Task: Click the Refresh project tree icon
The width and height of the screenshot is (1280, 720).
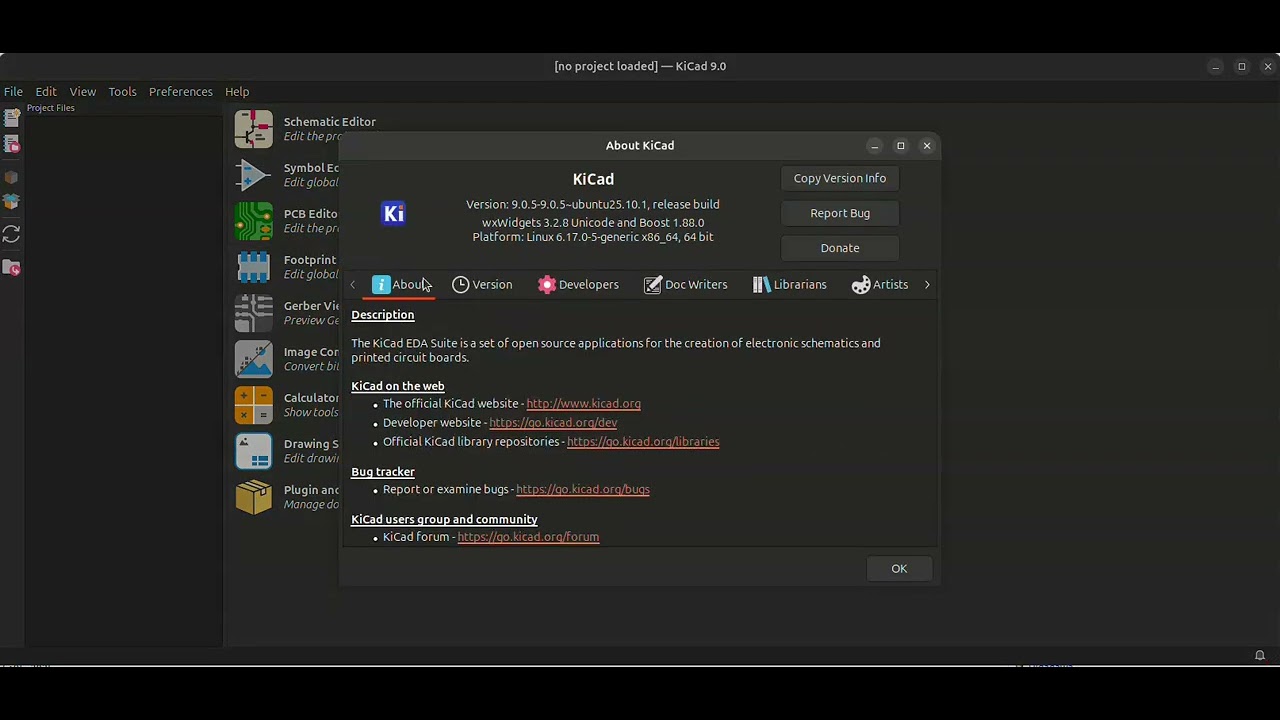Action: tap(12, 234)
